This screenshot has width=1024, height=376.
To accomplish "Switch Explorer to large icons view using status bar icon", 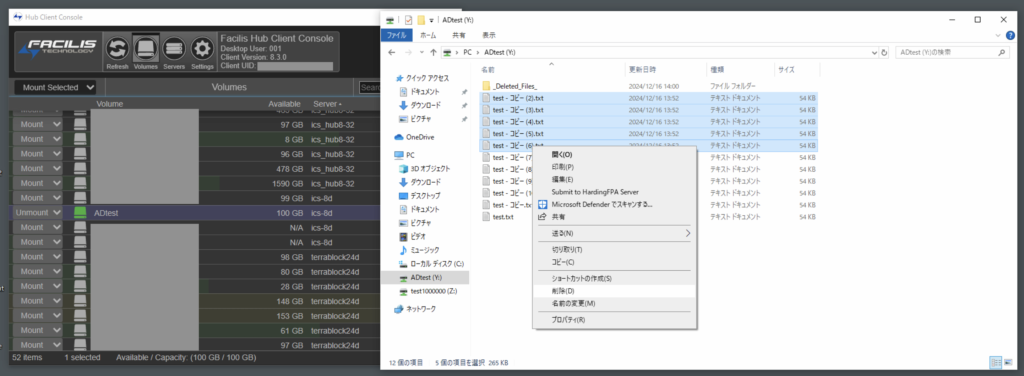I will 1008,362.
